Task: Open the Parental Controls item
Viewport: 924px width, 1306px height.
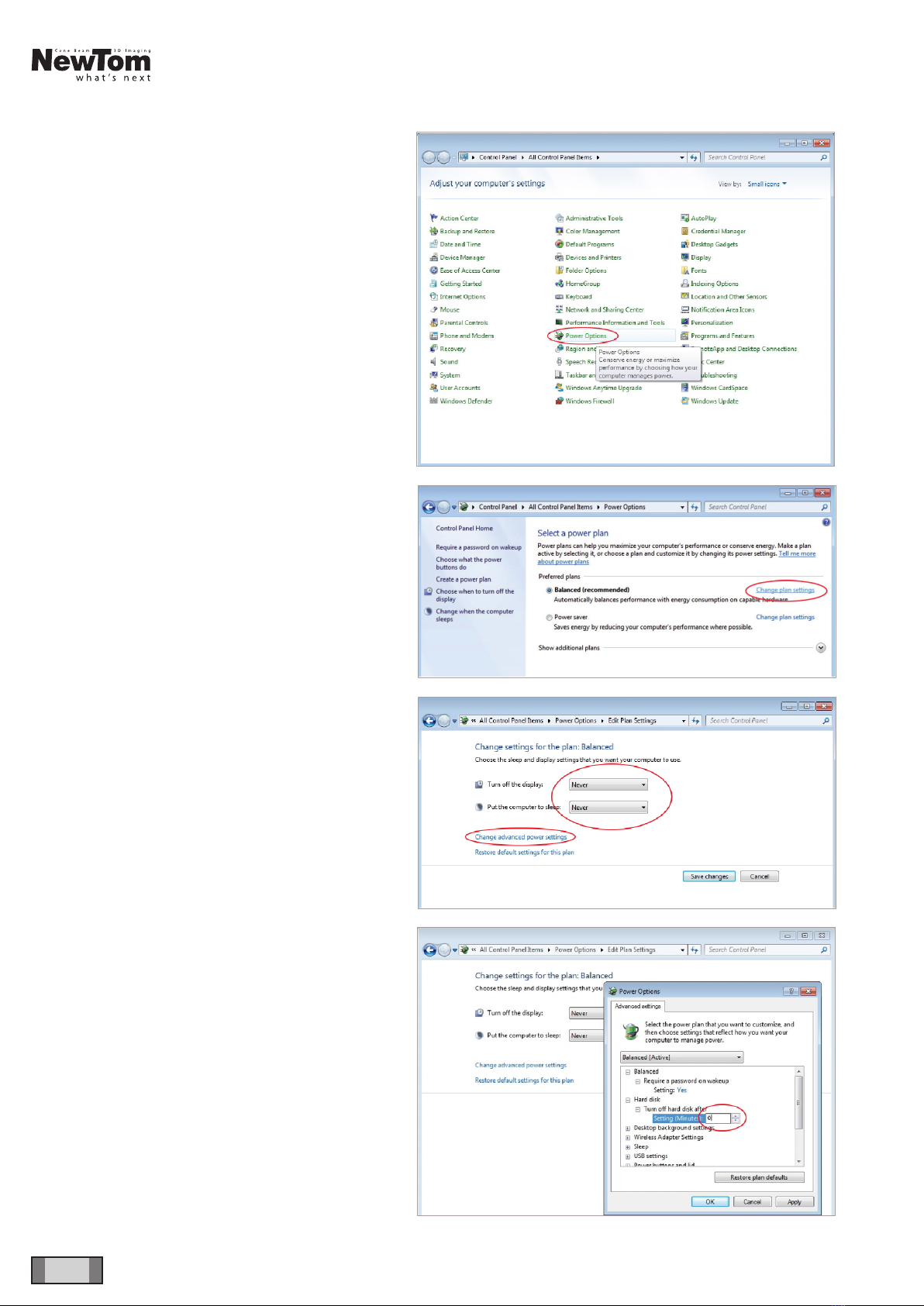Action: [x=464, y=323]
